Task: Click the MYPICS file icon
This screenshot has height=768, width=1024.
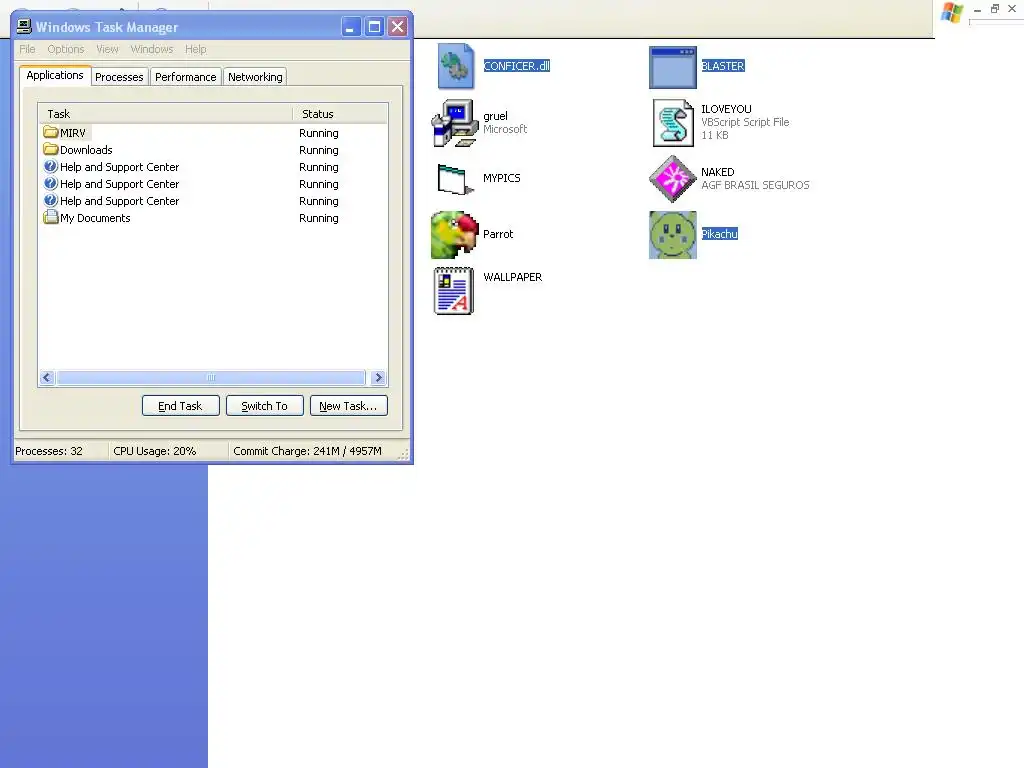Action: pyautogui.click(x=455, y=179)
